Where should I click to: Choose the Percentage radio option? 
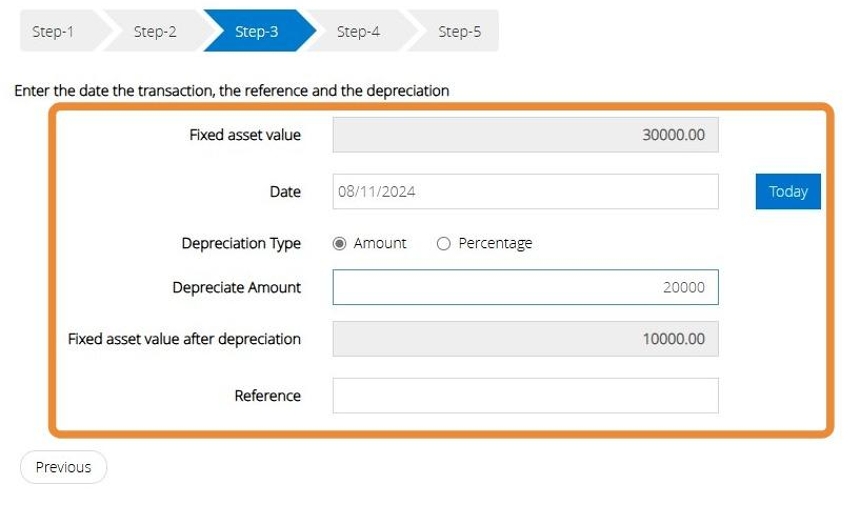(444, 243)
